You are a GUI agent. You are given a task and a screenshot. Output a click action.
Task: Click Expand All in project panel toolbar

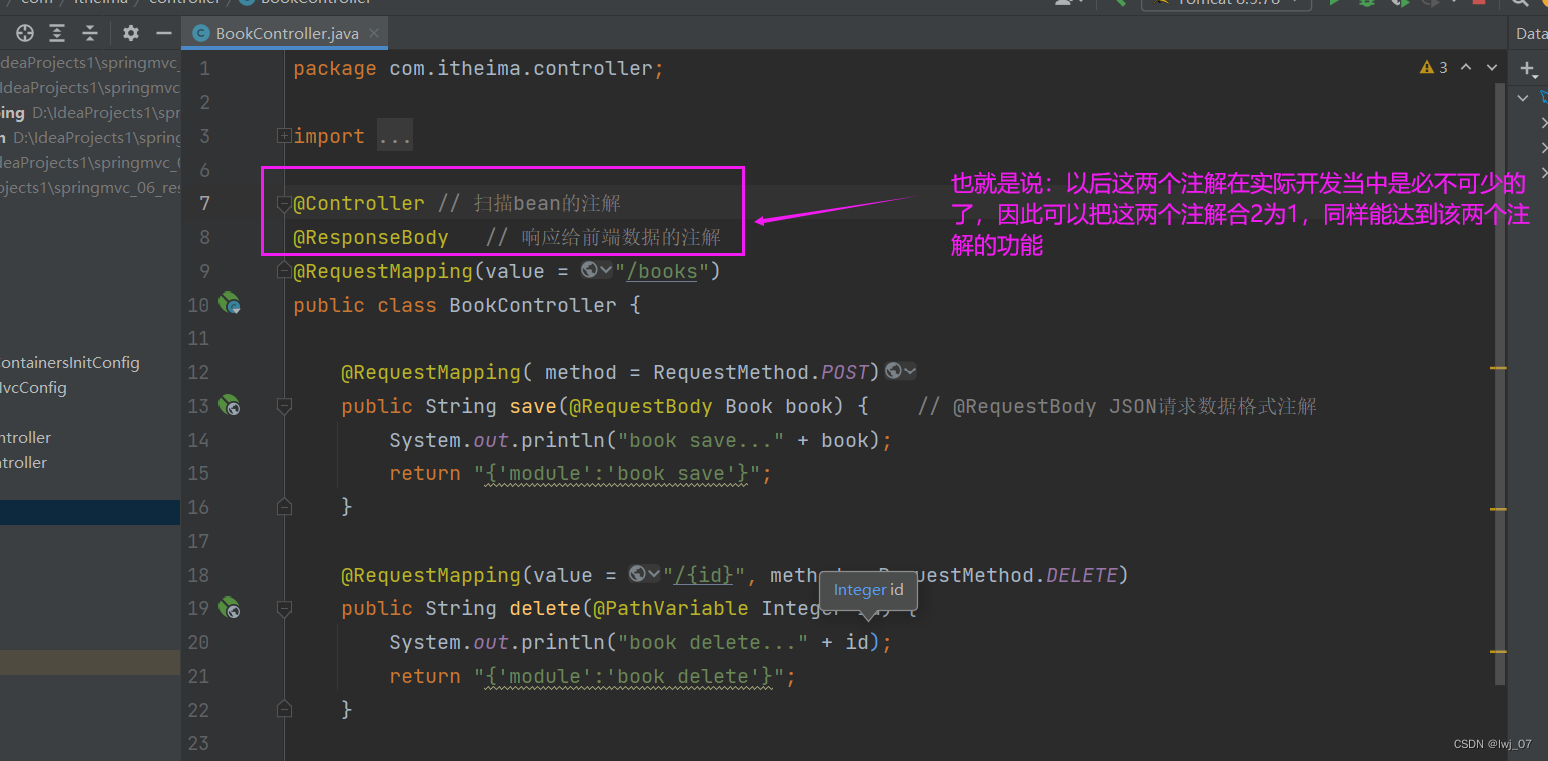click(x=57, y=33)
